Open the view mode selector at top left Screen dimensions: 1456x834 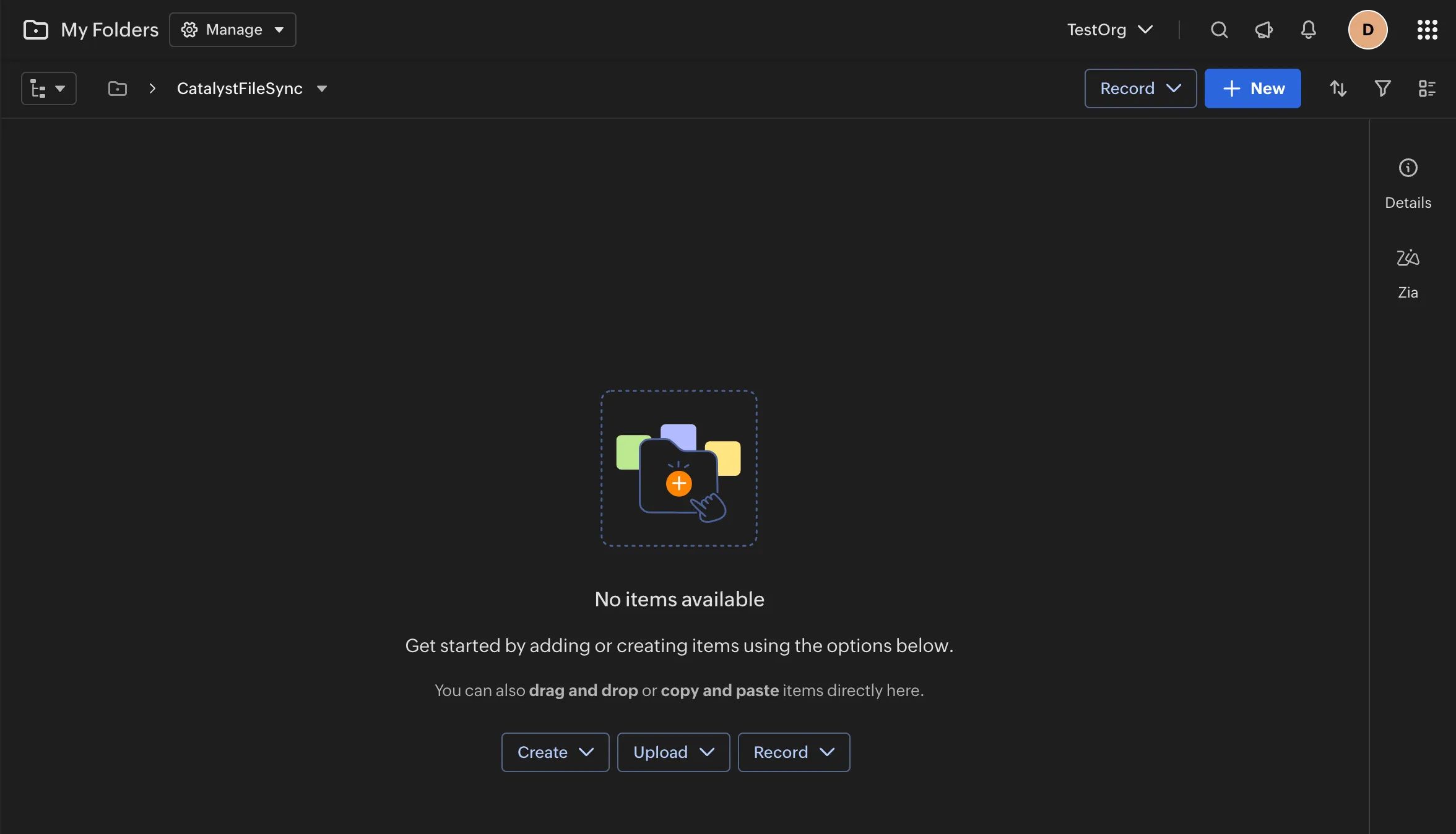click(x=48, y=88)
